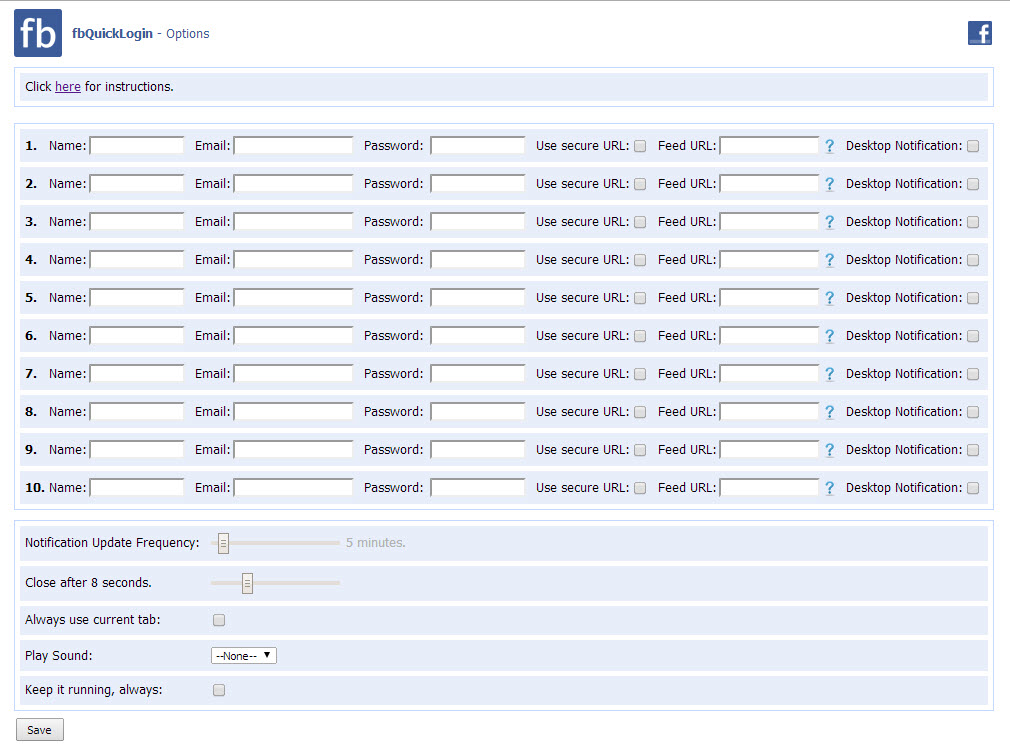Tick the Keep it running, always checkbox

click(x=219, y=690)
